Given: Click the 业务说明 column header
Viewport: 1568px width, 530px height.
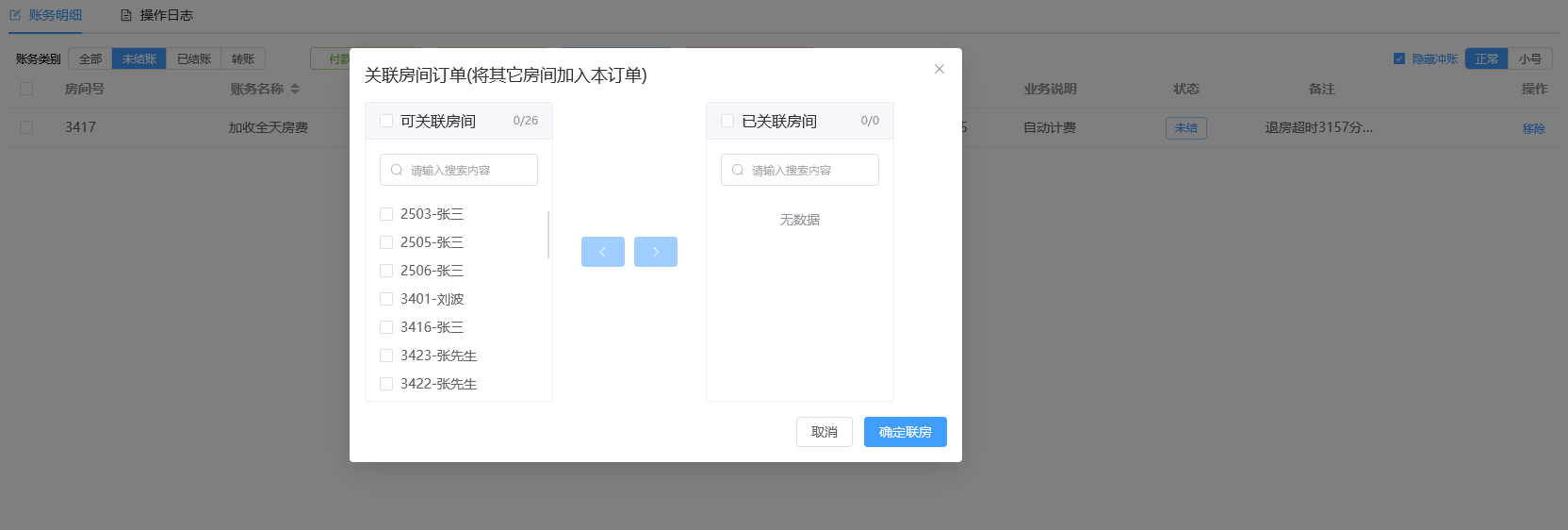Looking at the screenshot, I should (x=1051, y=89).
